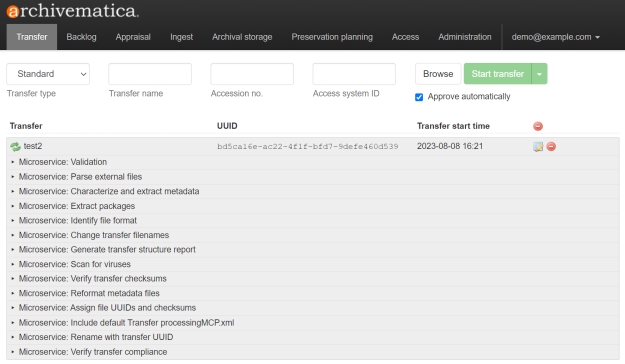This screenshot has width=625, height=364.
Task: Select the UUID bd5ca16e-ac22-4f1f-bfd7-9defe460d539
Action: pos(307,147)
